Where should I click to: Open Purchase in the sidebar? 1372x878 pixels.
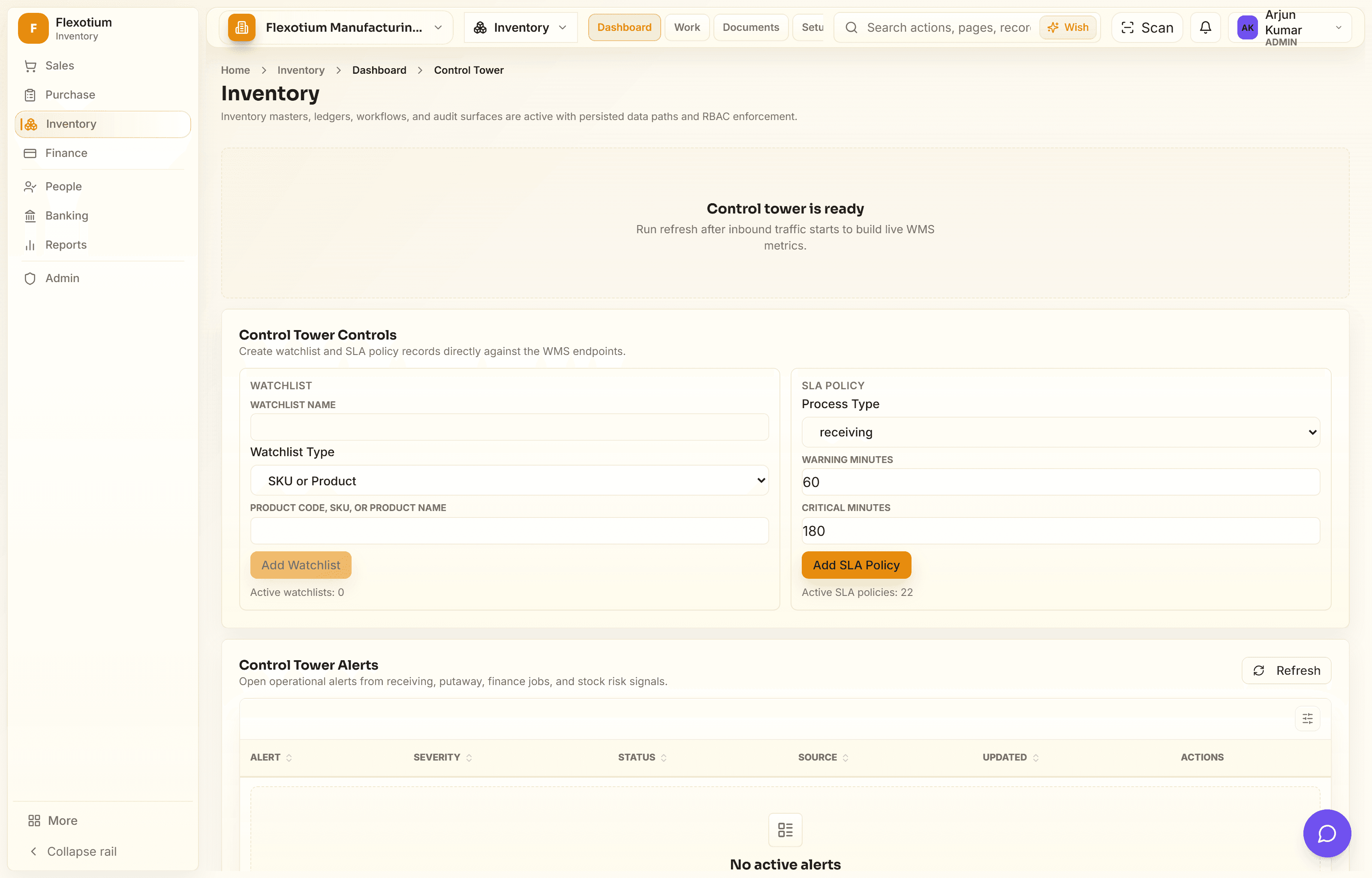102,95
